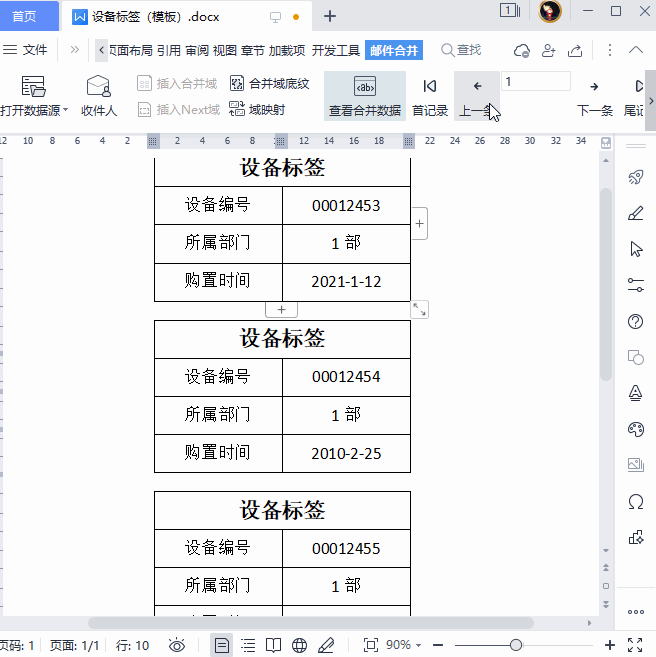Click the Insert Merge Field button
Viewport: 656px width, 657px height.
(177, 83)
